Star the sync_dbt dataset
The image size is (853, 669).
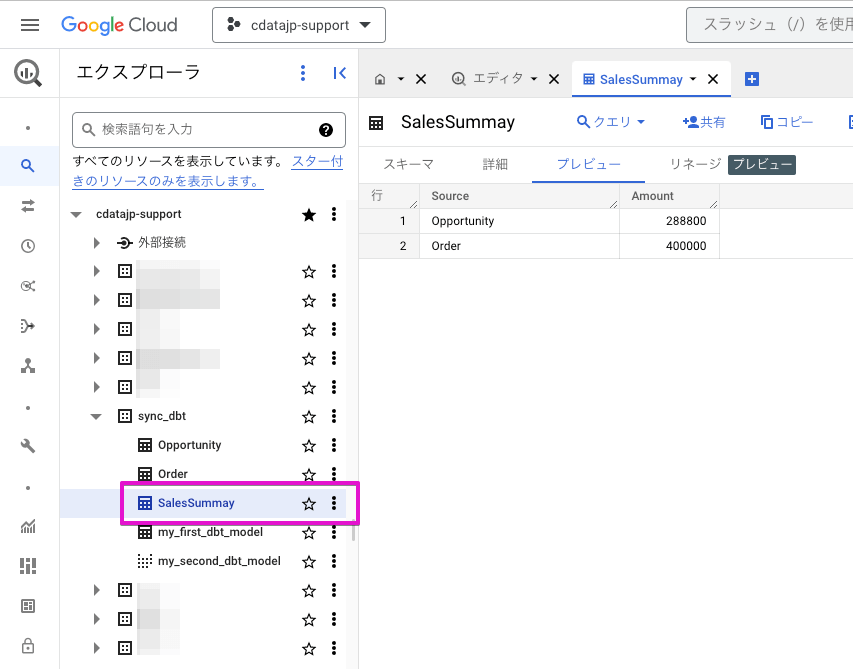[x=309, y=417]
